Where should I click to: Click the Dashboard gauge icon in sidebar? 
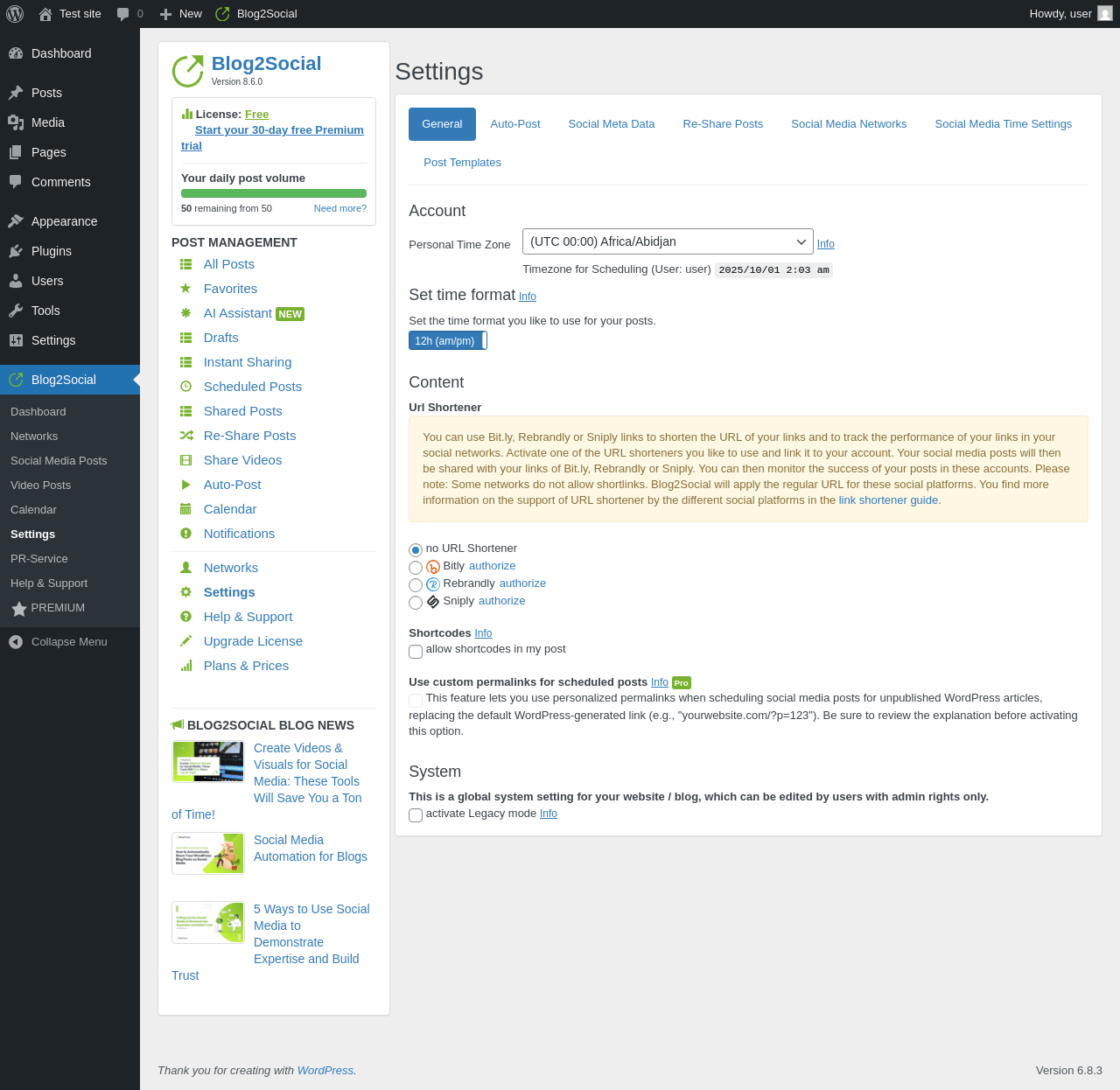(16, 53)
